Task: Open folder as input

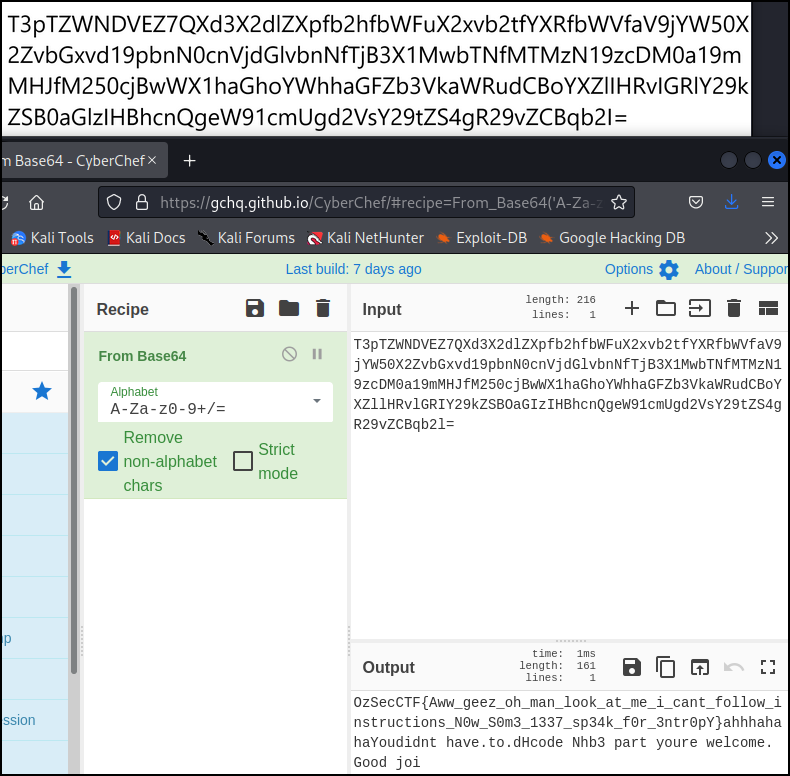Action: (666, 308)
